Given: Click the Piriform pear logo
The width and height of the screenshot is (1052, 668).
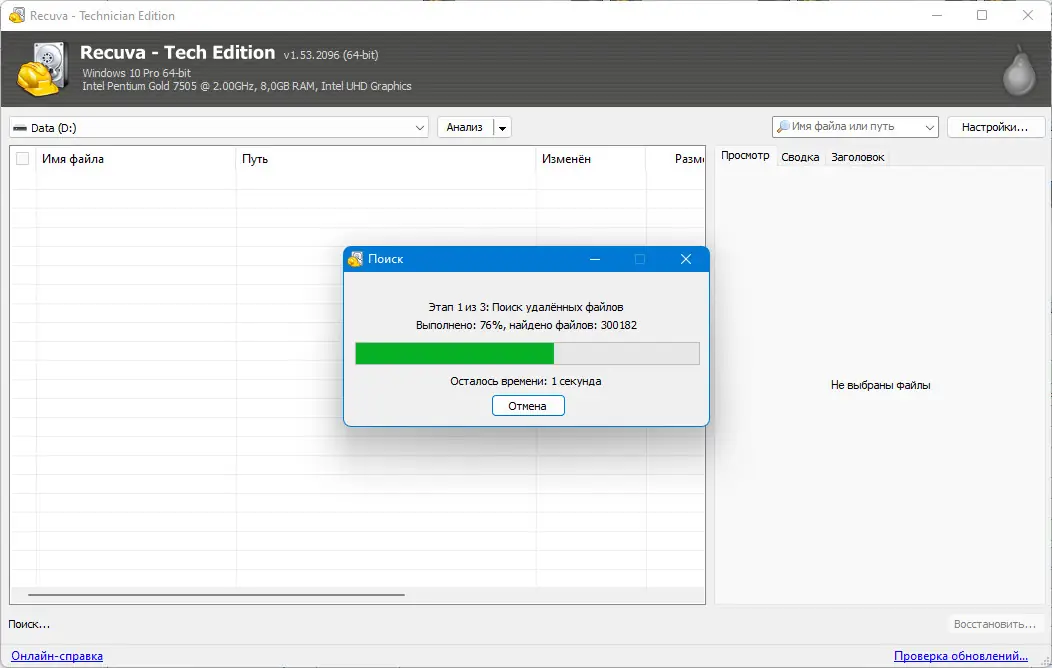Looking at the screenshot, I should click(x=1019, y=70).
